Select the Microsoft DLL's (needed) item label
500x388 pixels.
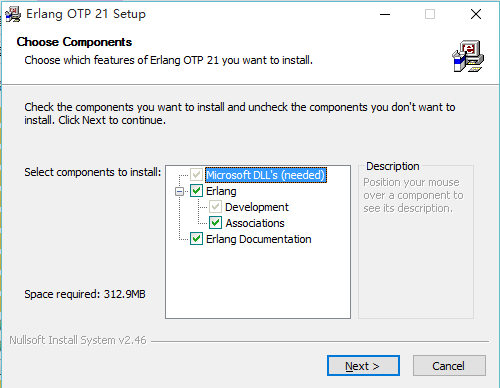pos(266,175)
